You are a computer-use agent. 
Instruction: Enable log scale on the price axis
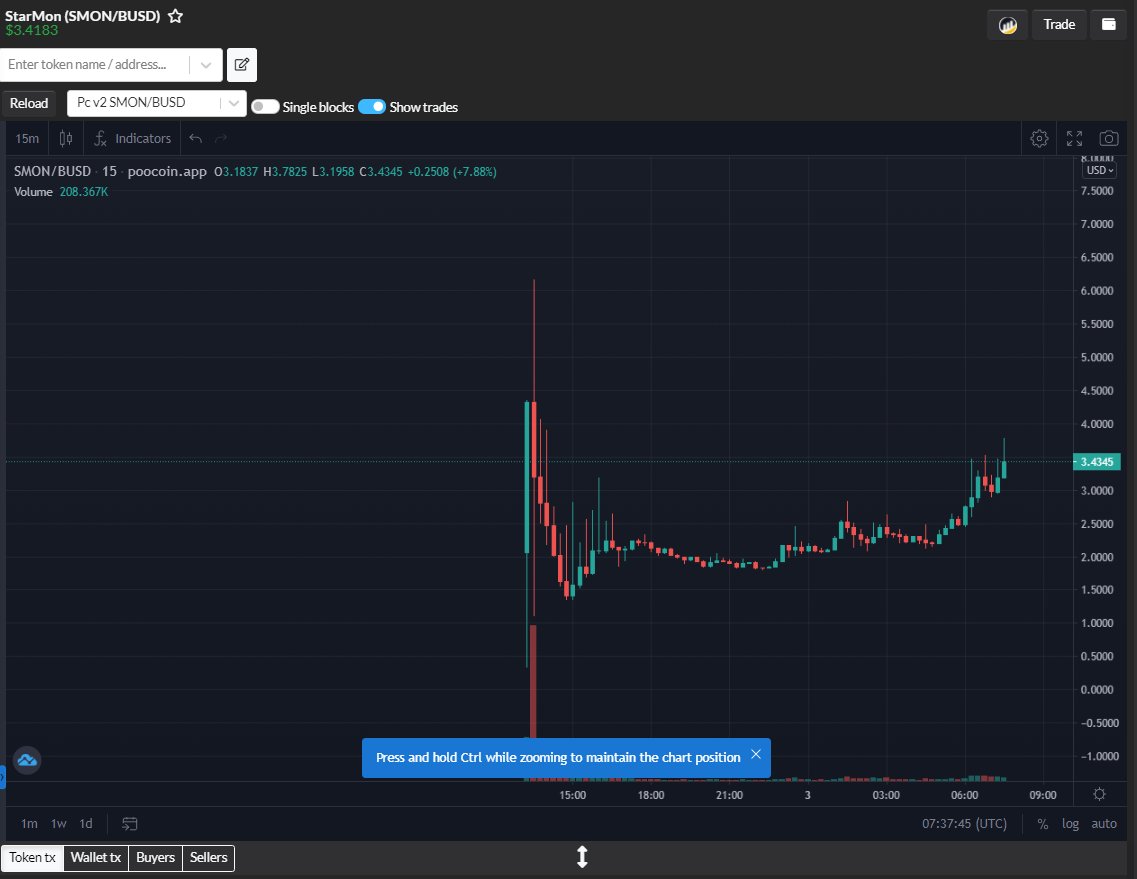(x=1070, y=823)
